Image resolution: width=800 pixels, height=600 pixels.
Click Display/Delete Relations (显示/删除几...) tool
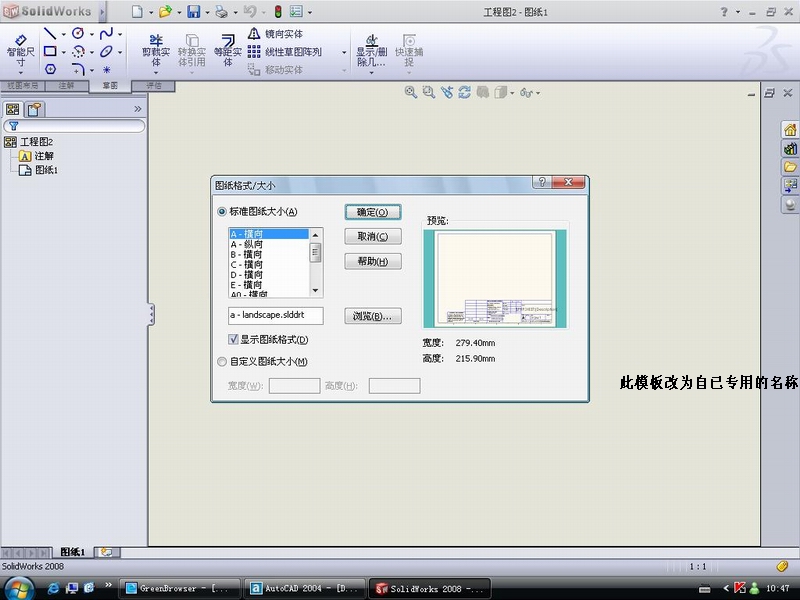click(x=371, y=51)
